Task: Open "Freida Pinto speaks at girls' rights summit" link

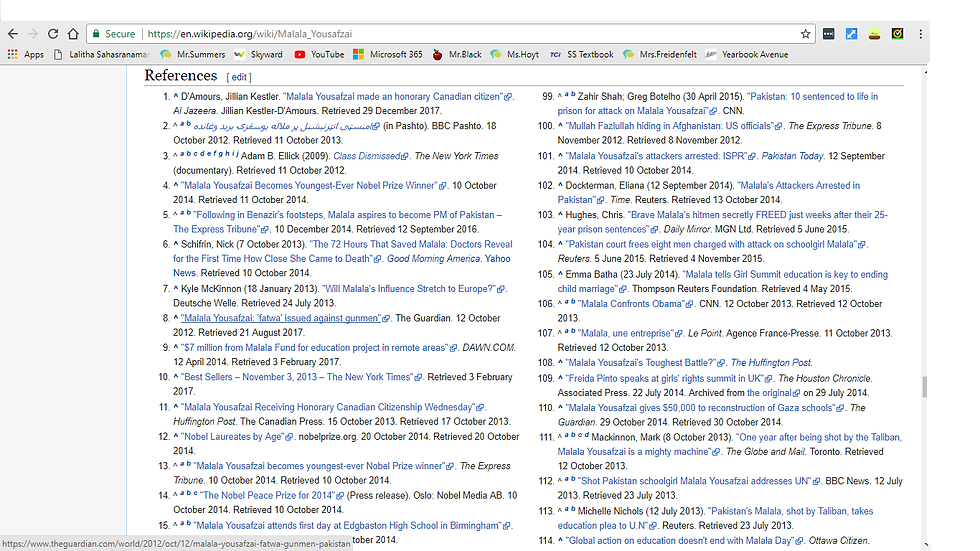Action: [x=669, y=378]
